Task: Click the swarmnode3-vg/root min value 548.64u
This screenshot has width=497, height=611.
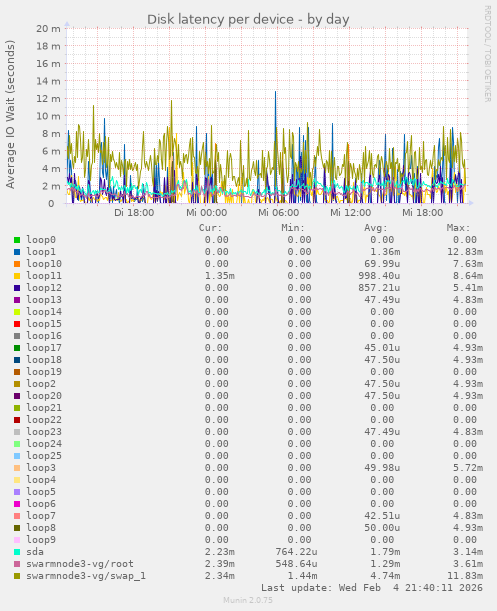Action: click(296, 564)
